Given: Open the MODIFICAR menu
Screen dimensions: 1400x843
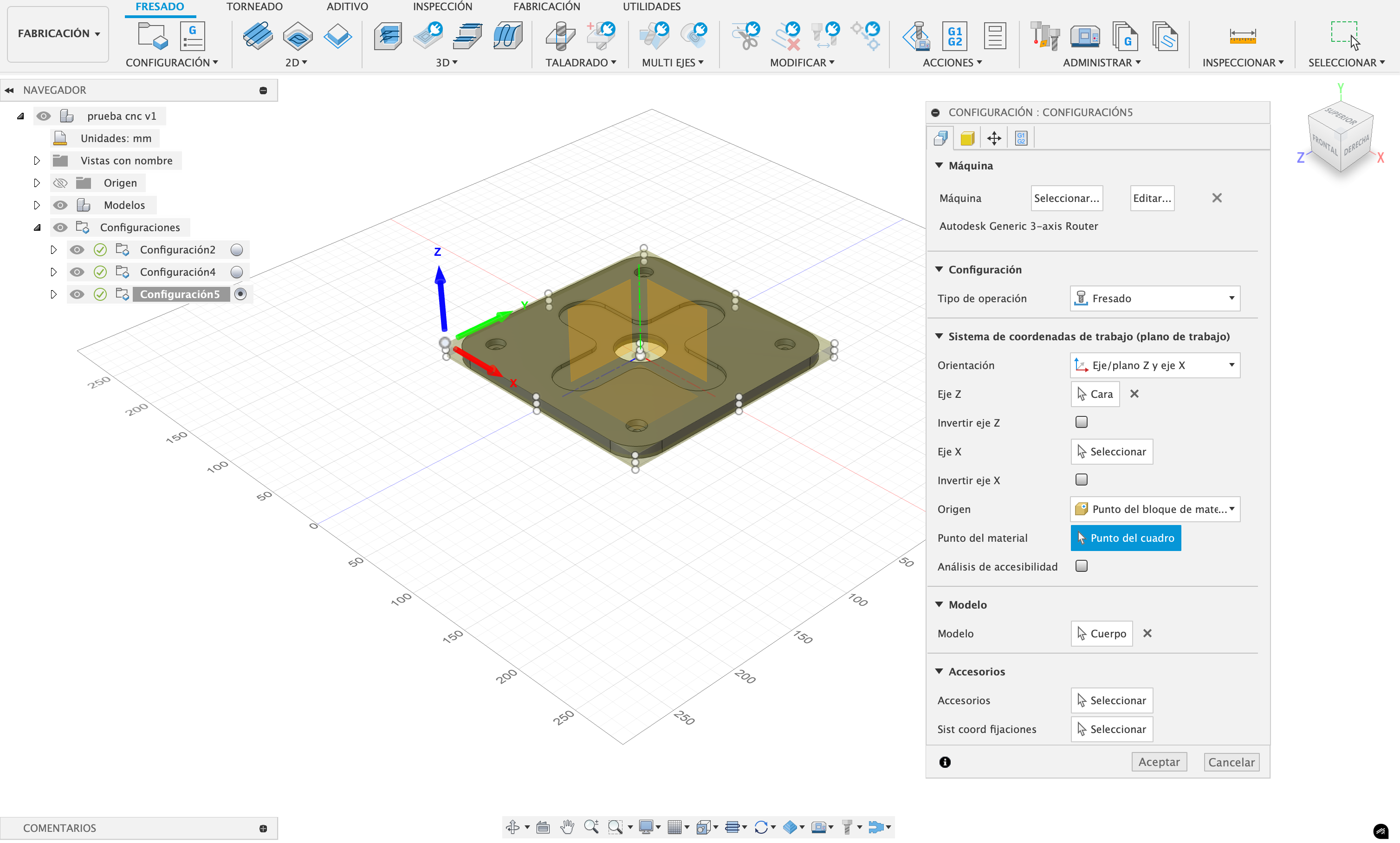Looking at the screenshot, I should coord(801,63).
